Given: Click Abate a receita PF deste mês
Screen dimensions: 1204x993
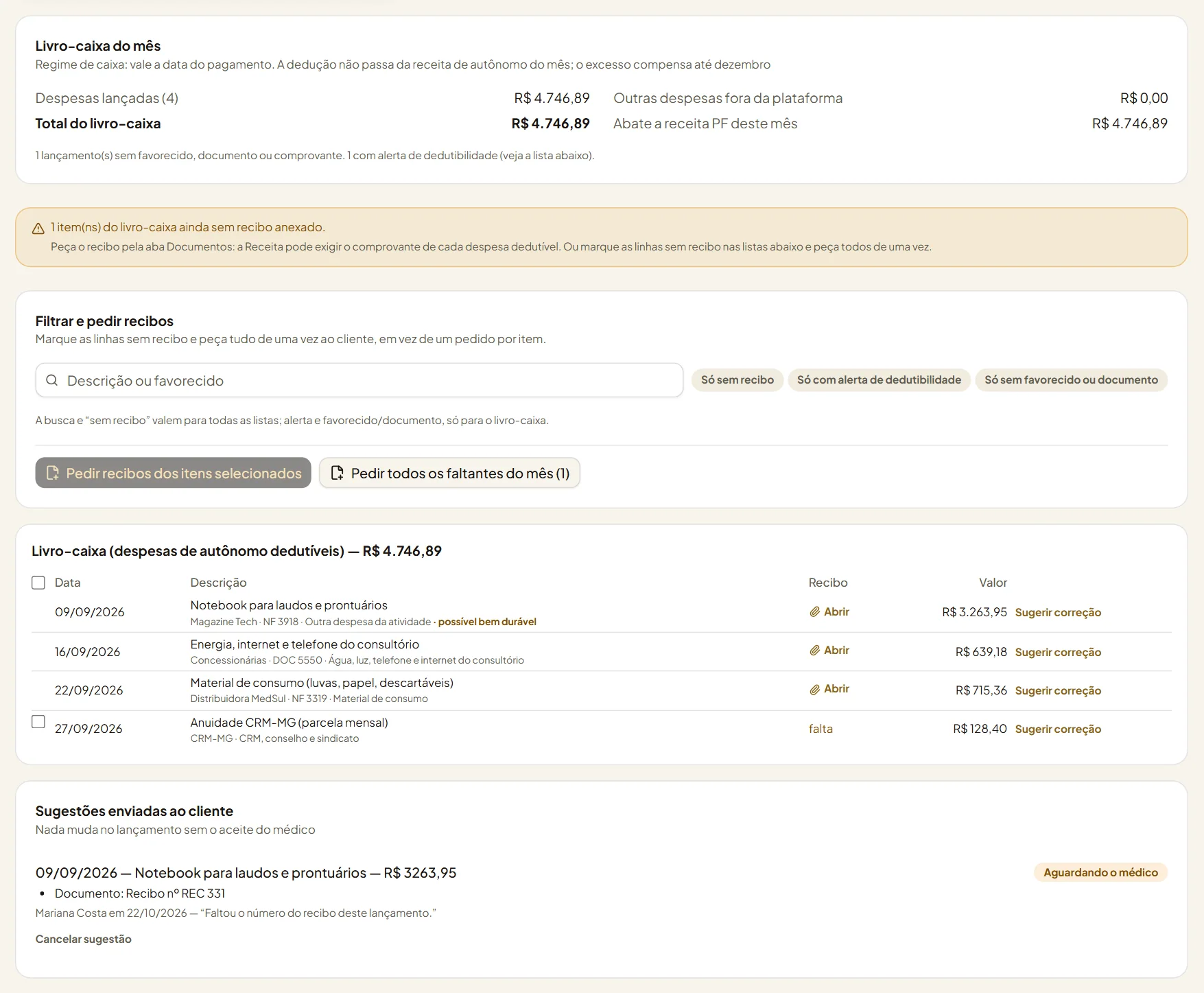Looking at the screenshot, I should pos(705,124).
